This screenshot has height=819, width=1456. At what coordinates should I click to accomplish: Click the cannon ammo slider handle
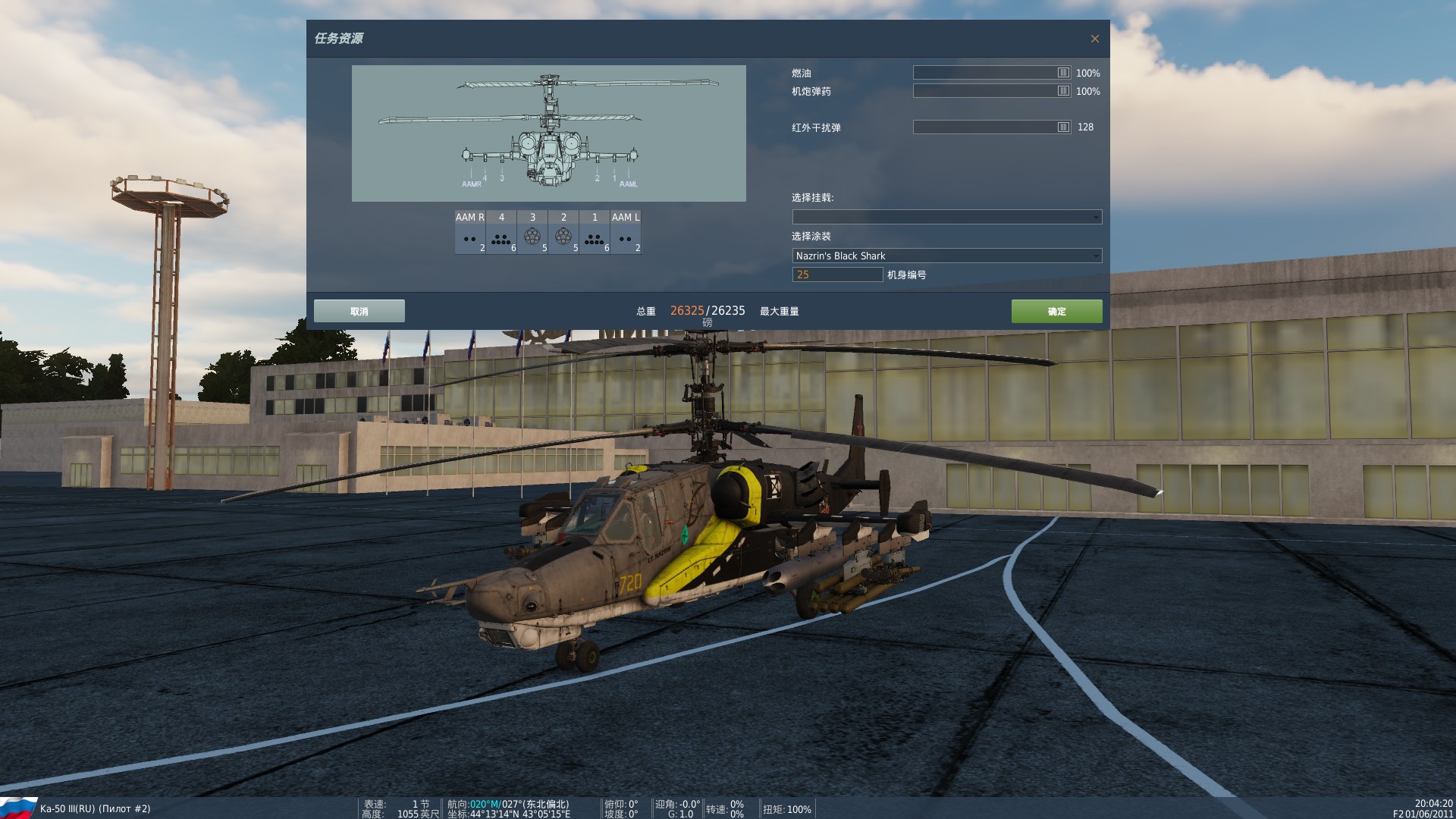[1063, 91]
